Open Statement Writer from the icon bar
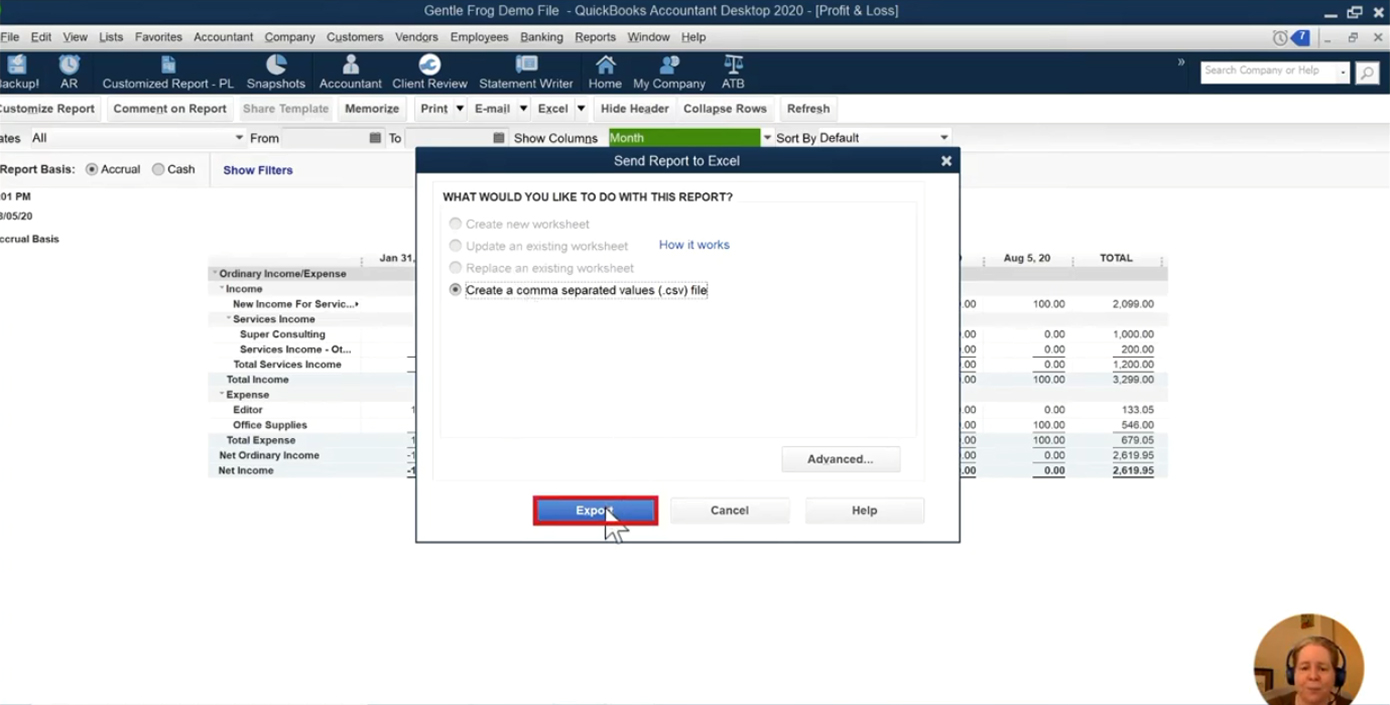This screenshot has width=1390, height=705. [526, 72]
